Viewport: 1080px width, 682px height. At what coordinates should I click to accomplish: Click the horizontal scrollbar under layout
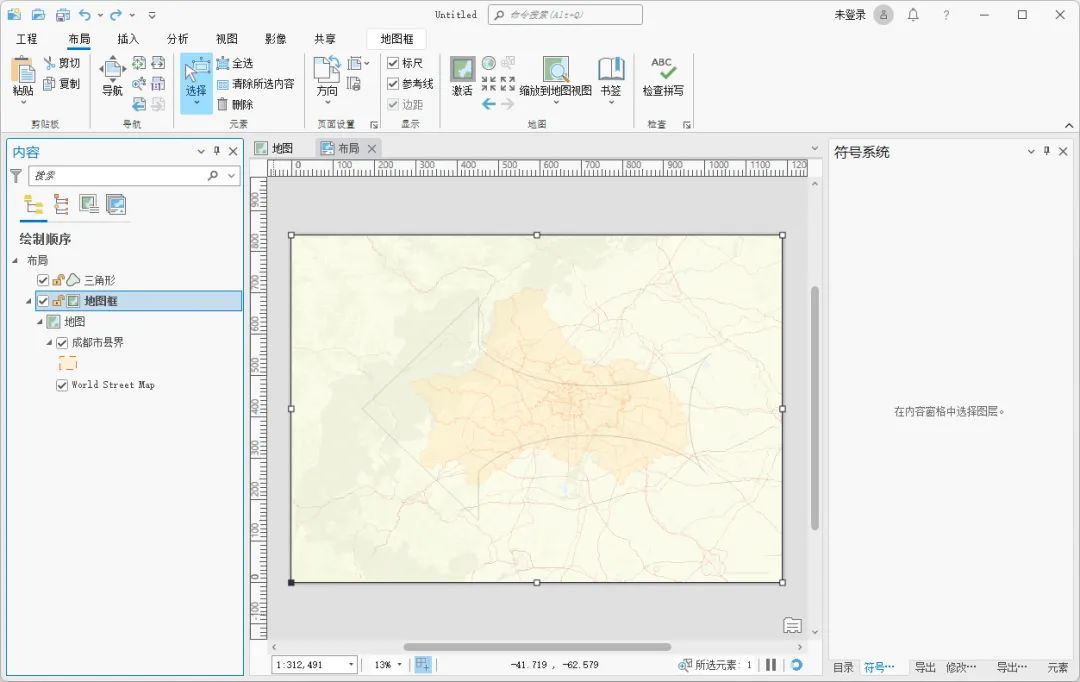(x=537, y=647)
